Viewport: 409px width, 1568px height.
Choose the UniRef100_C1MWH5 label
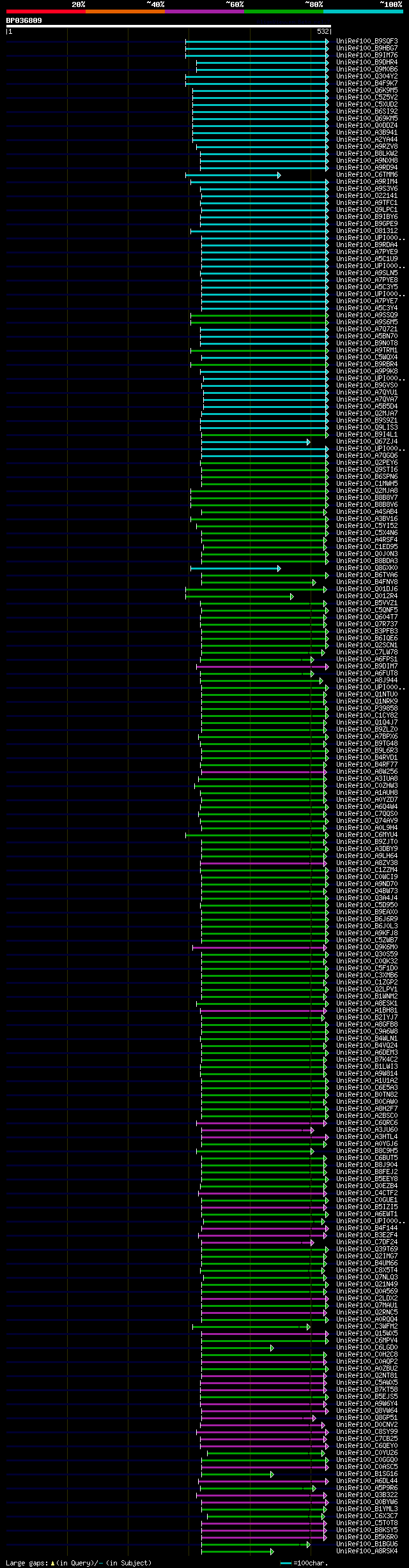367,484
